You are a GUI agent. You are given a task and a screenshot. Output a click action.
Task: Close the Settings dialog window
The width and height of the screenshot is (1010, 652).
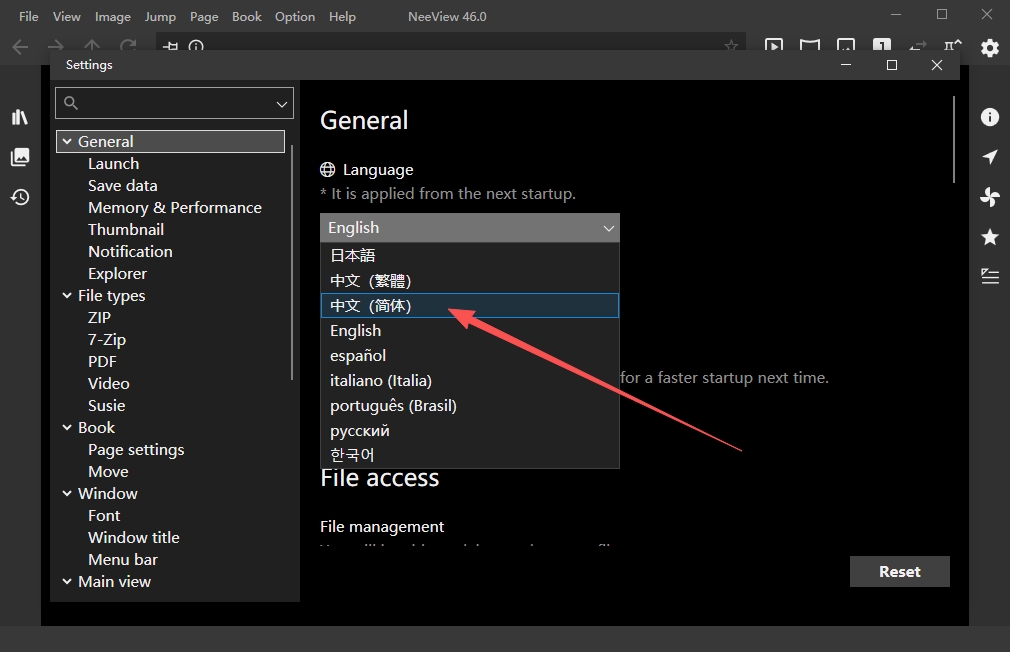pyautogui.click(x=937, y=65)
